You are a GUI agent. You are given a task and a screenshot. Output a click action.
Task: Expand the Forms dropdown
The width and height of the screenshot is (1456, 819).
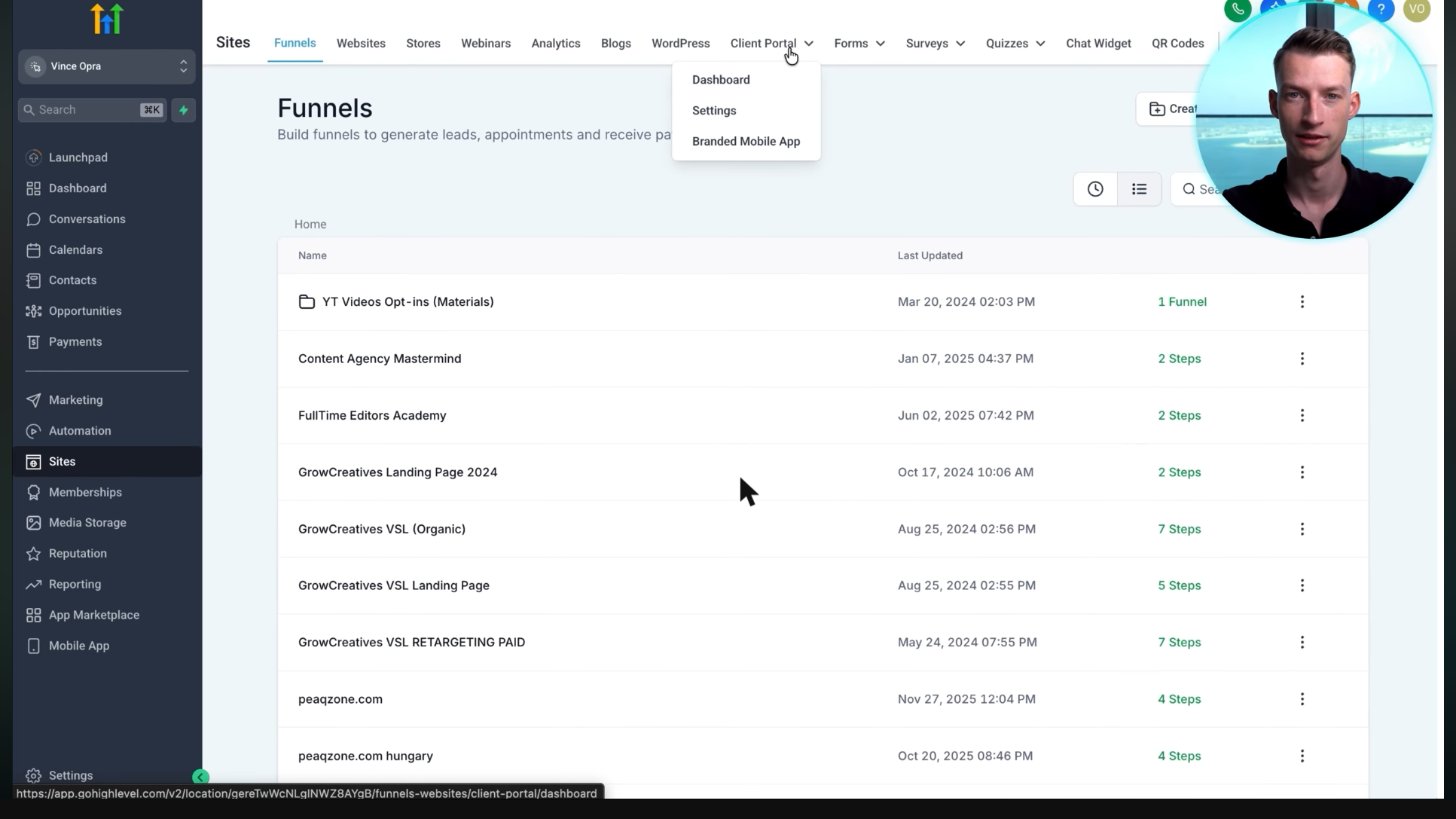859,43
